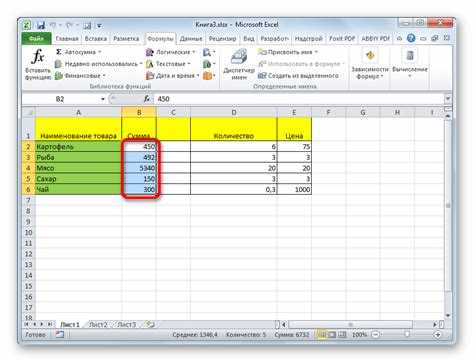
Task: Select row 7 header
Action: 28,200
